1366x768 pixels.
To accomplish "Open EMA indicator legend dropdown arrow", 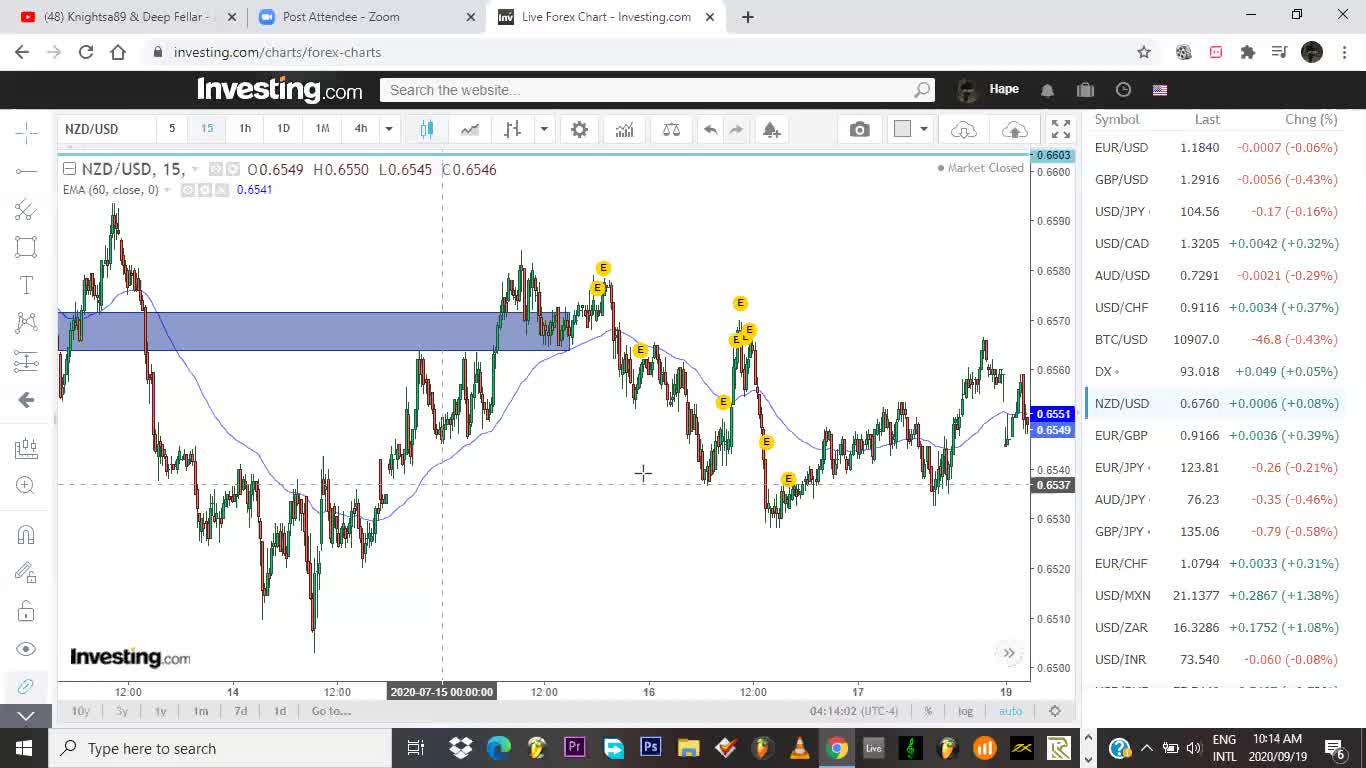I will click(167, 190).
